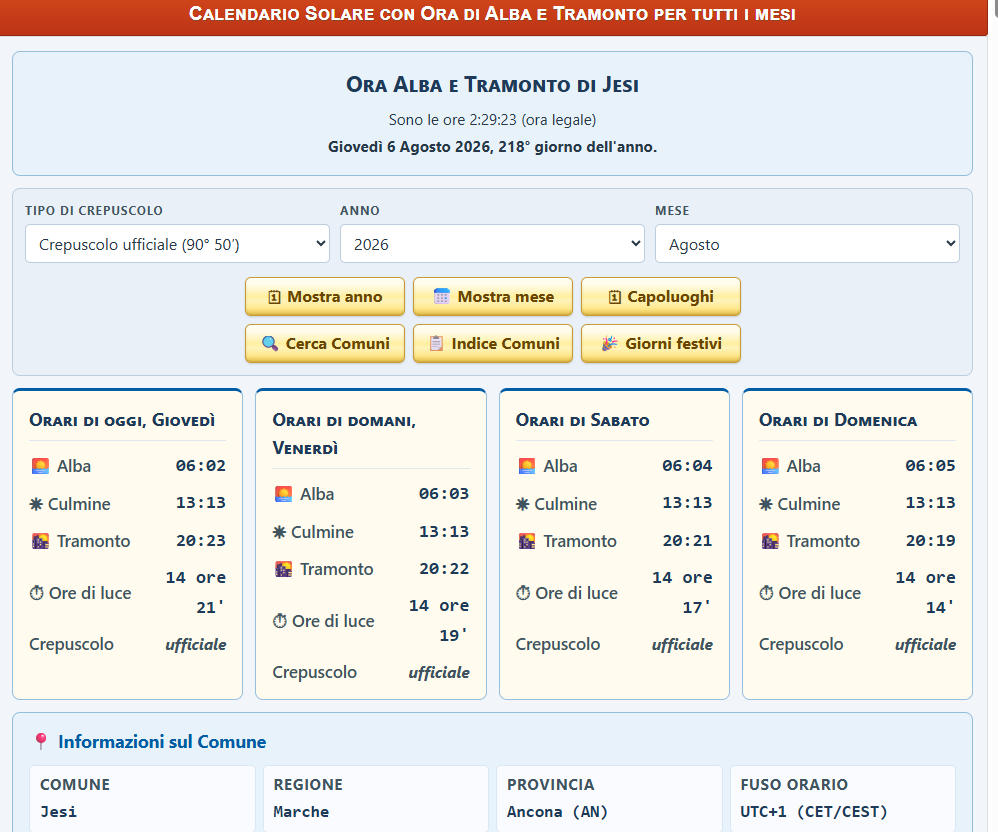Select the heading Orari di Sabato

click(582, 420)
